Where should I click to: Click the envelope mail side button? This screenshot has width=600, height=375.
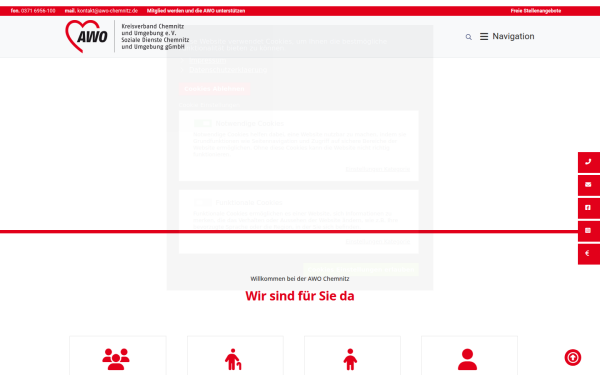pyautogui.click(x=589, y=185)
